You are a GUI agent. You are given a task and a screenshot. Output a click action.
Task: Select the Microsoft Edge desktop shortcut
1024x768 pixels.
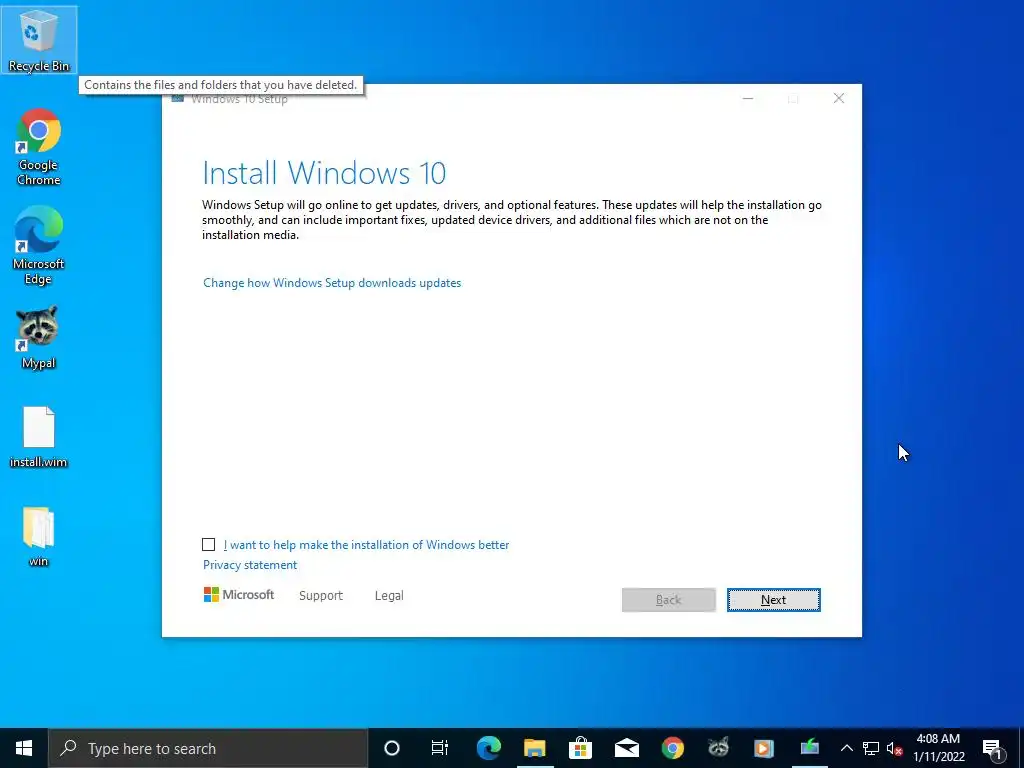coord(39,246)
